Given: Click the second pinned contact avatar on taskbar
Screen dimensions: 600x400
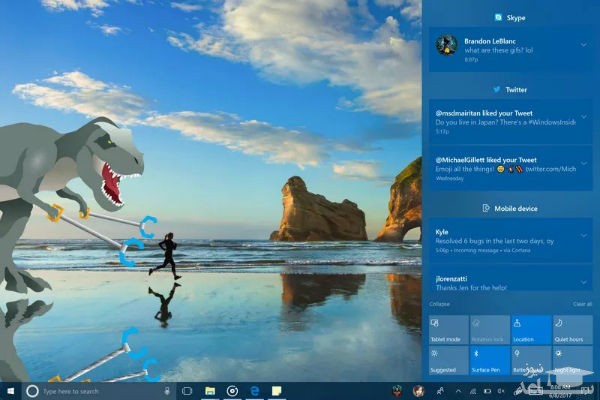Looking at the screenshot, I should 419,391.
